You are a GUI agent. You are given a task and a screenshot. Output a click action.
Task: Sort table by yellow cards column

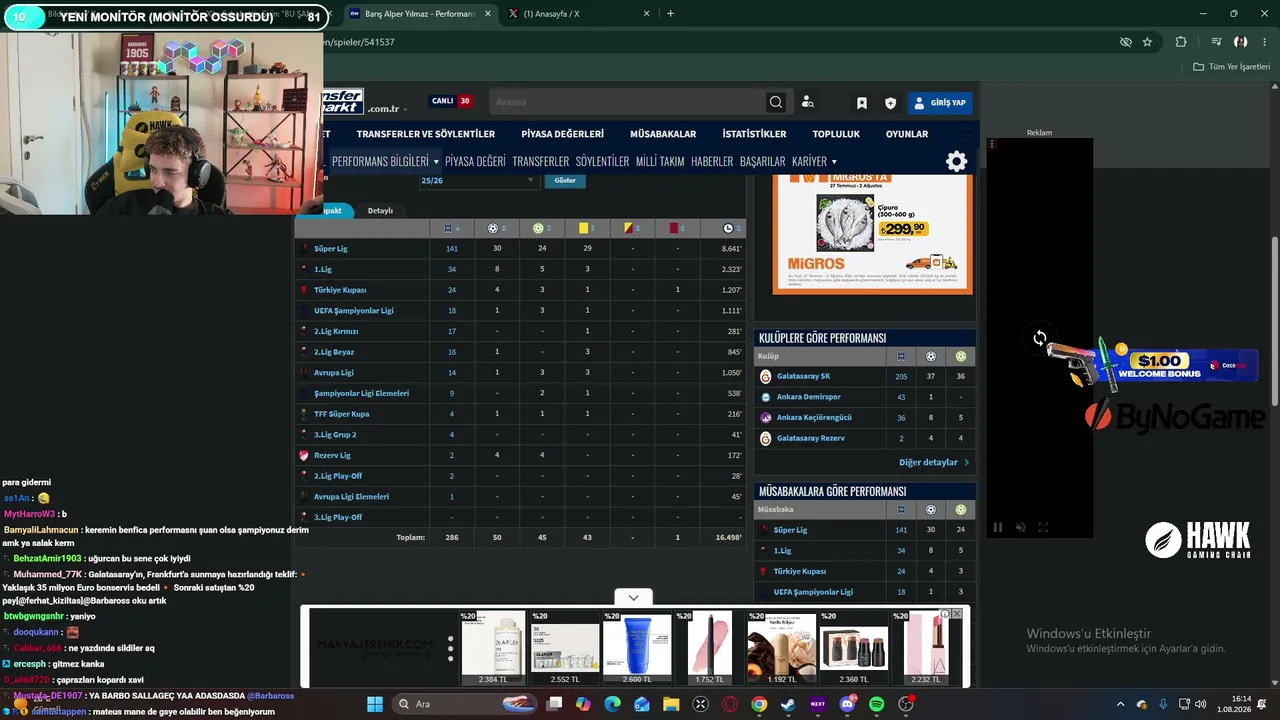tap(584, 229)
